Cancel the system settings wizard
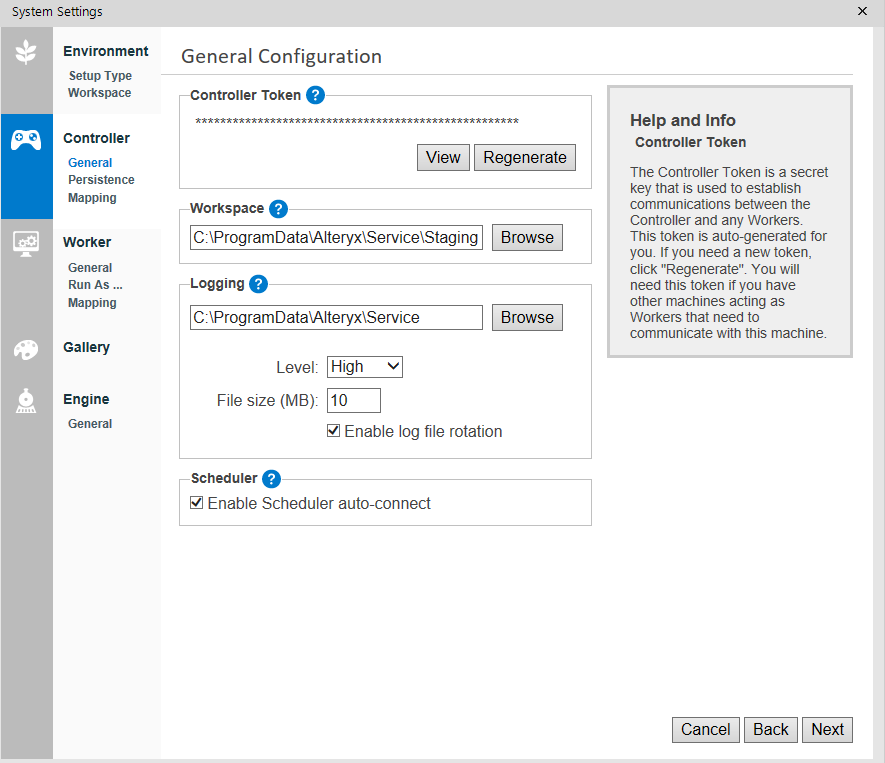This screenshot has height=763, width=885. click(x=706, y=730)
